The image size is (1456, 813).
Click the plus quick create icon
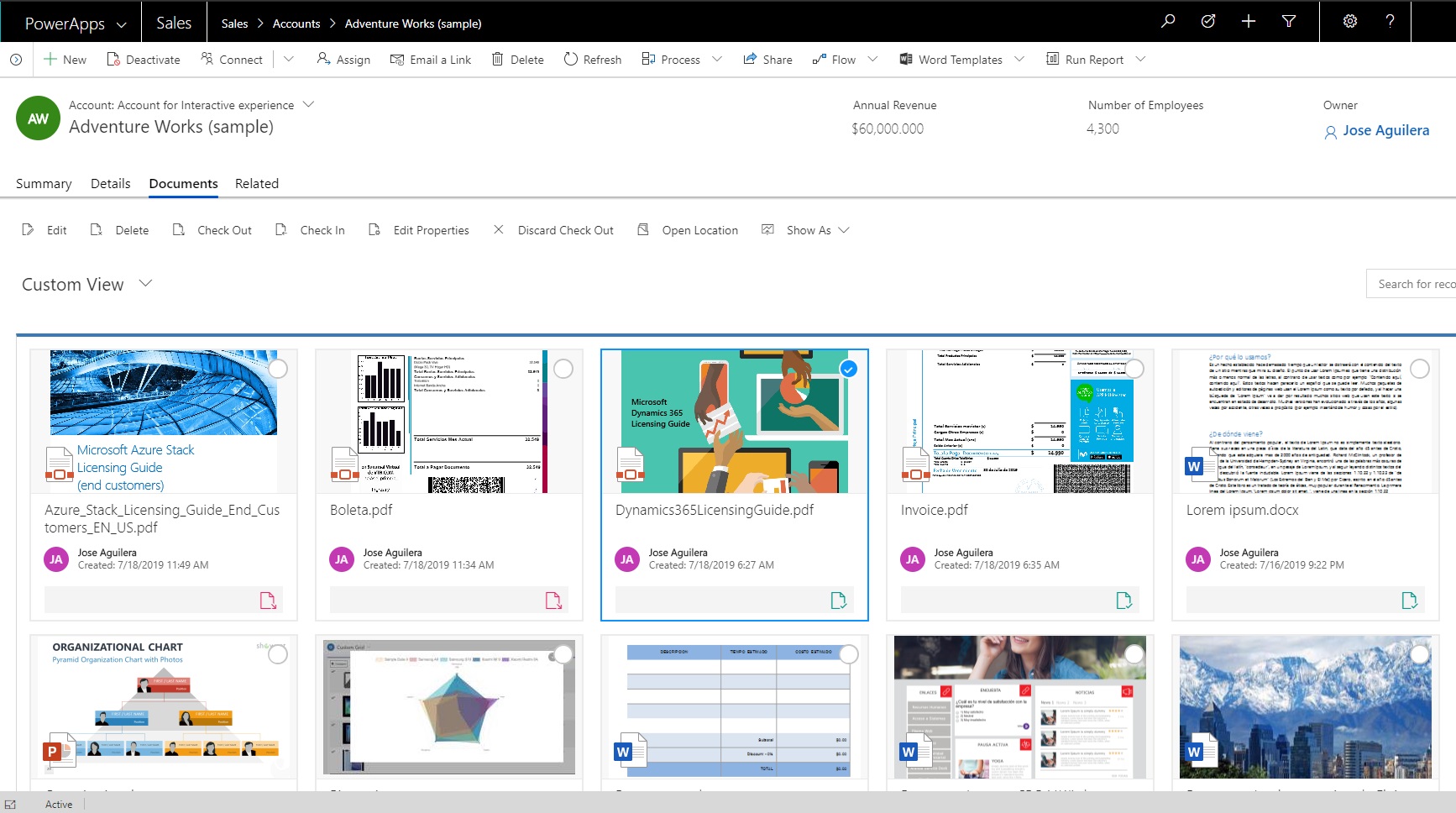(x=1249, y=21)
